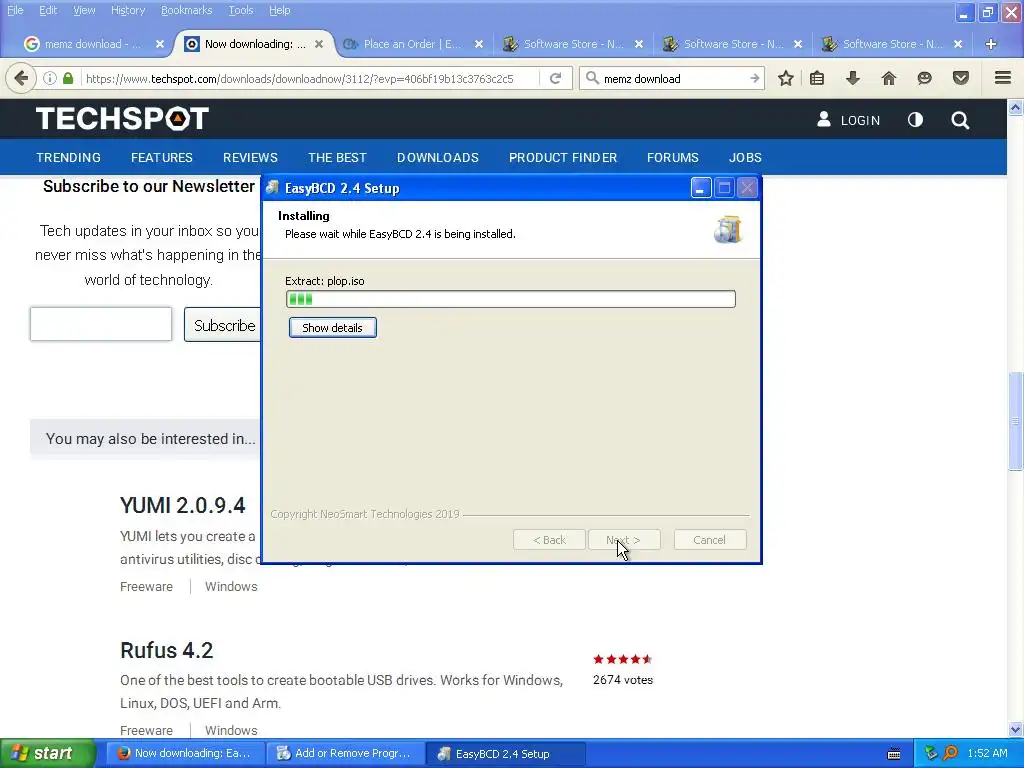Image resolution: width=1024 pixels, height=768 pixels.
Task: Open the YUMI 2.0.9.4 download link
Action: point(183,505)
